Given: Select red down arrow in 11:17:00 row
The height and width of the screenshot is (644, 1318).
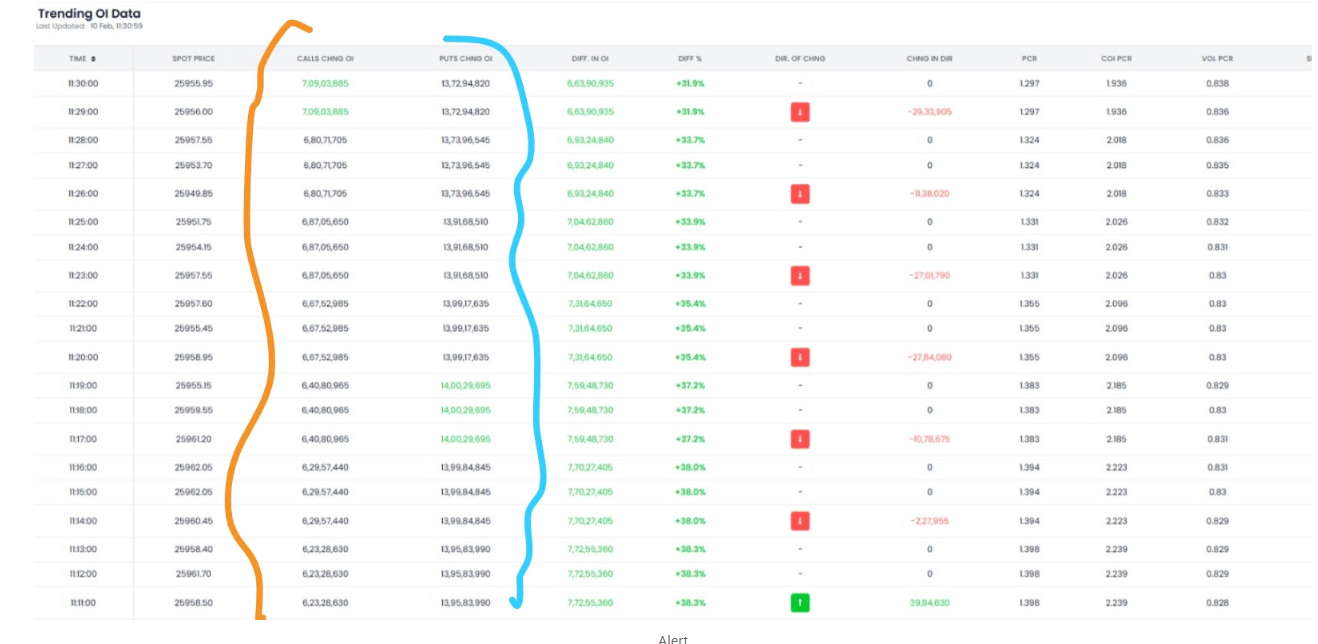Looking at the screenshot, I should 799,439.
